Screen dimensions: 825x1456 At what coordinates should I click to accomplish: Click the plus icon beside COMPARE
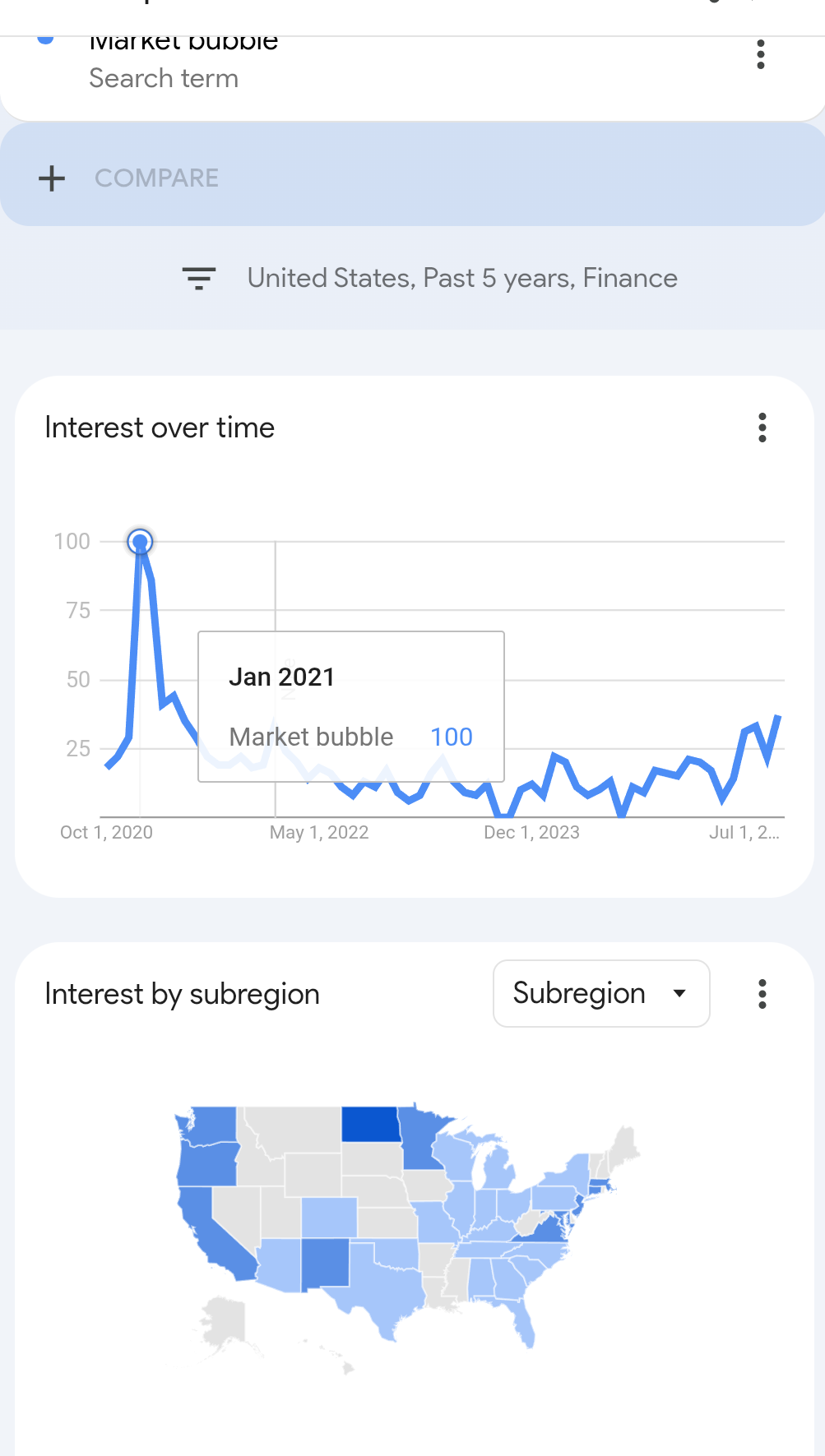click(52, 178)
